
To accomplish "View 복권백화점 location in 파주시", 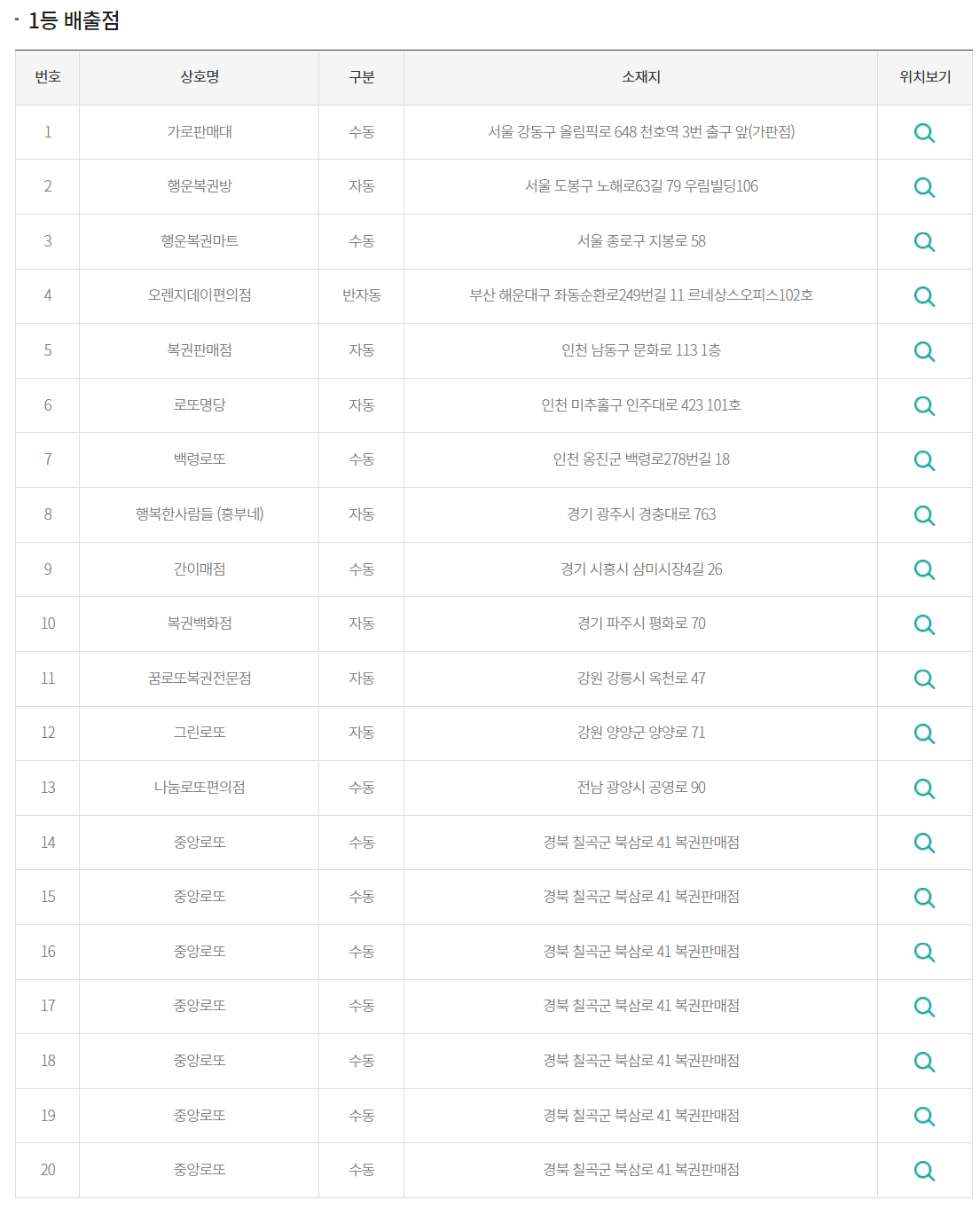I will (925, 624).
